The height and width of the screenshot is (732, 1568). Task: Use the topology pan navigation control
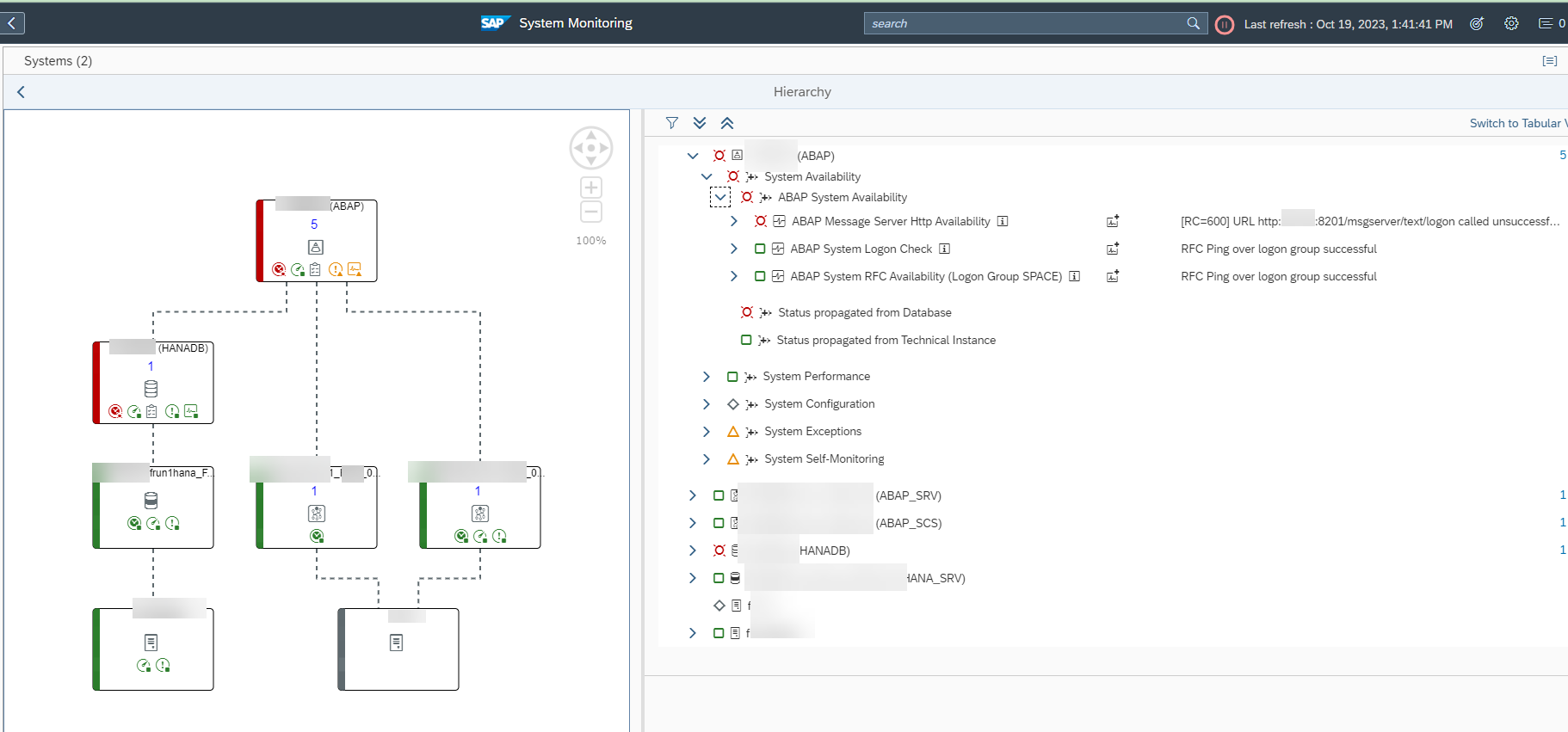[591, 148]
